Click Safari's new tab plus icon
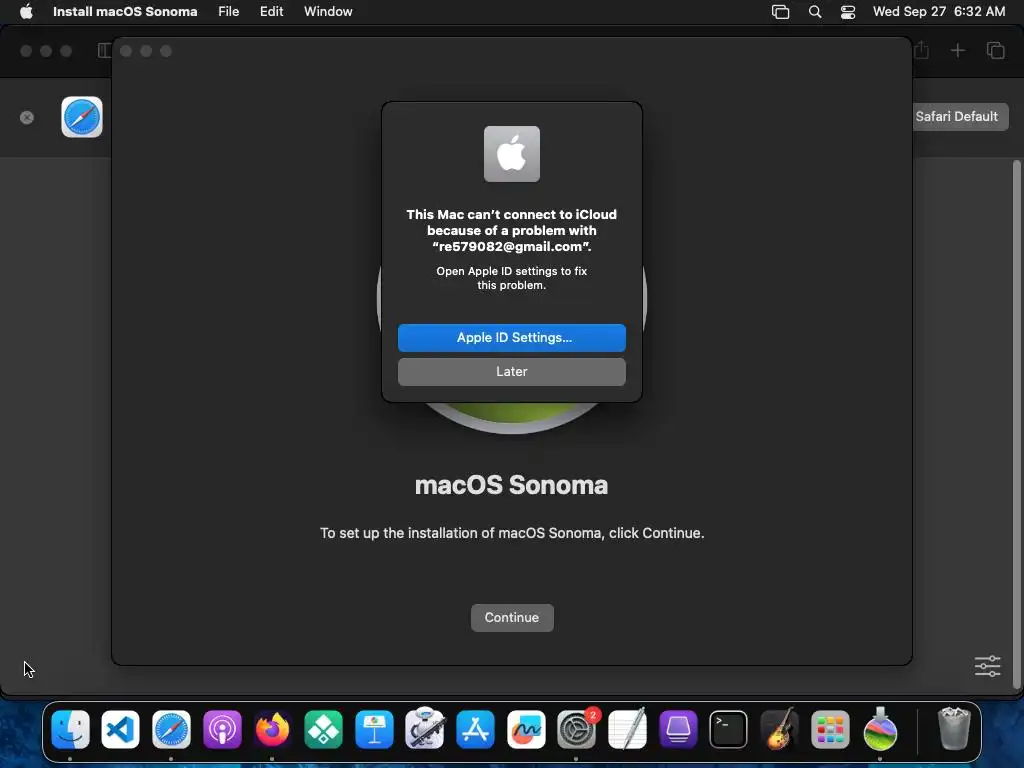The height and width of the screenshot is (768, 1024). [x=957, y=50]
